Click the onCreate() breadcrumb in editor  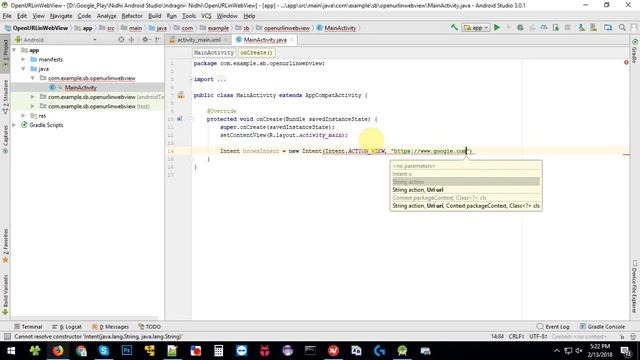(256, 53)
